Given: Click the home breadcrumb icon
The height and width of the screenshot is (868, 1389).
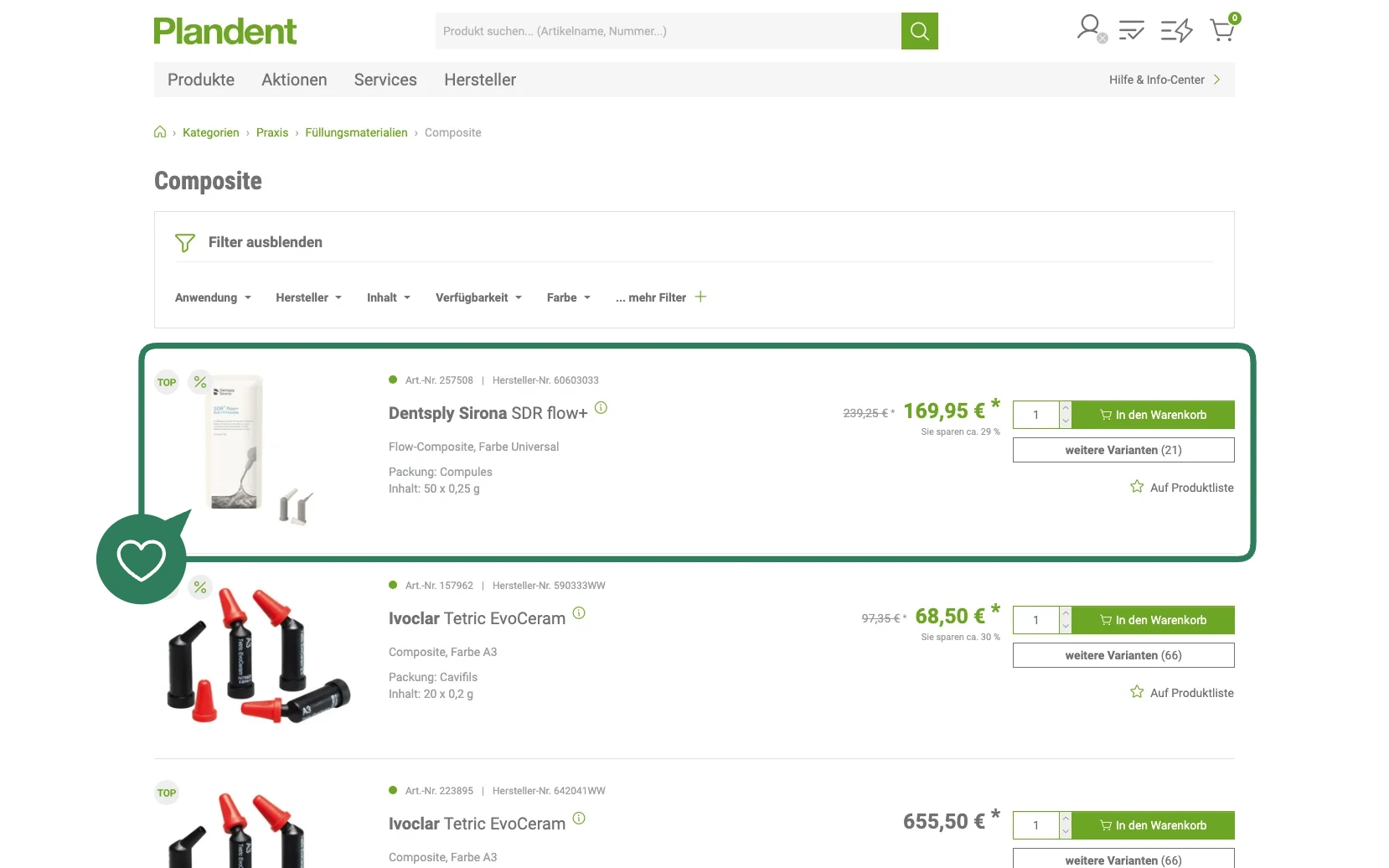Looking at the screenshot, I should tap(160, 132).
